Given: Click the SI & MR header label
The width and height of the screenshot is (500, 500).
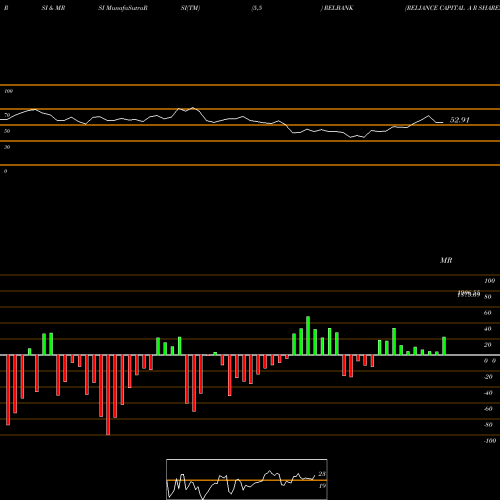Looking at the screenshot, I should (53, 8).
